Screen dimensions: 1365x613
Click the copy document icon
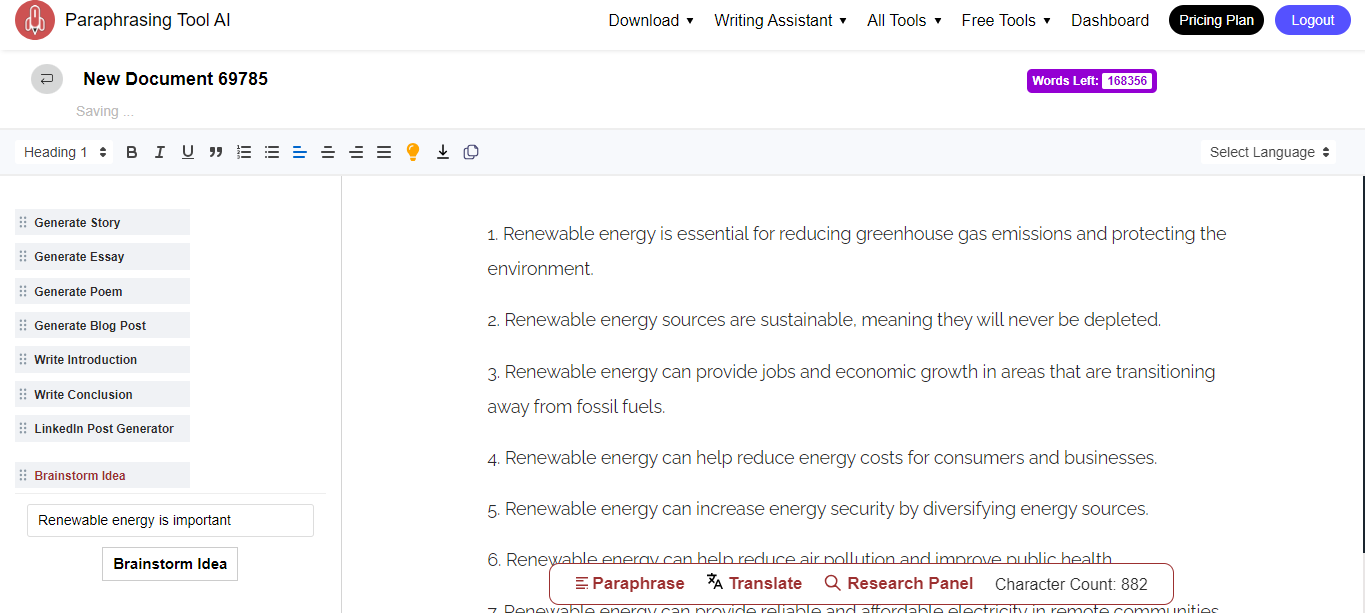tap(471, 152)
